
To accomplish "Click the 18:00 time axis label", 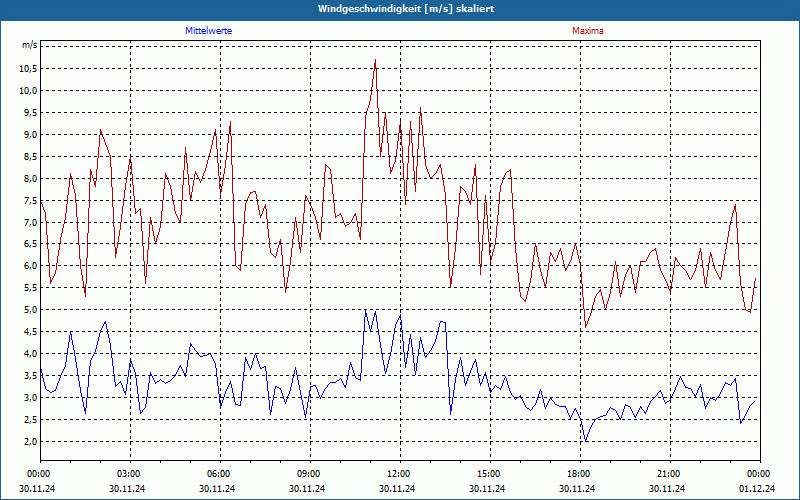I will click(580, 474).
